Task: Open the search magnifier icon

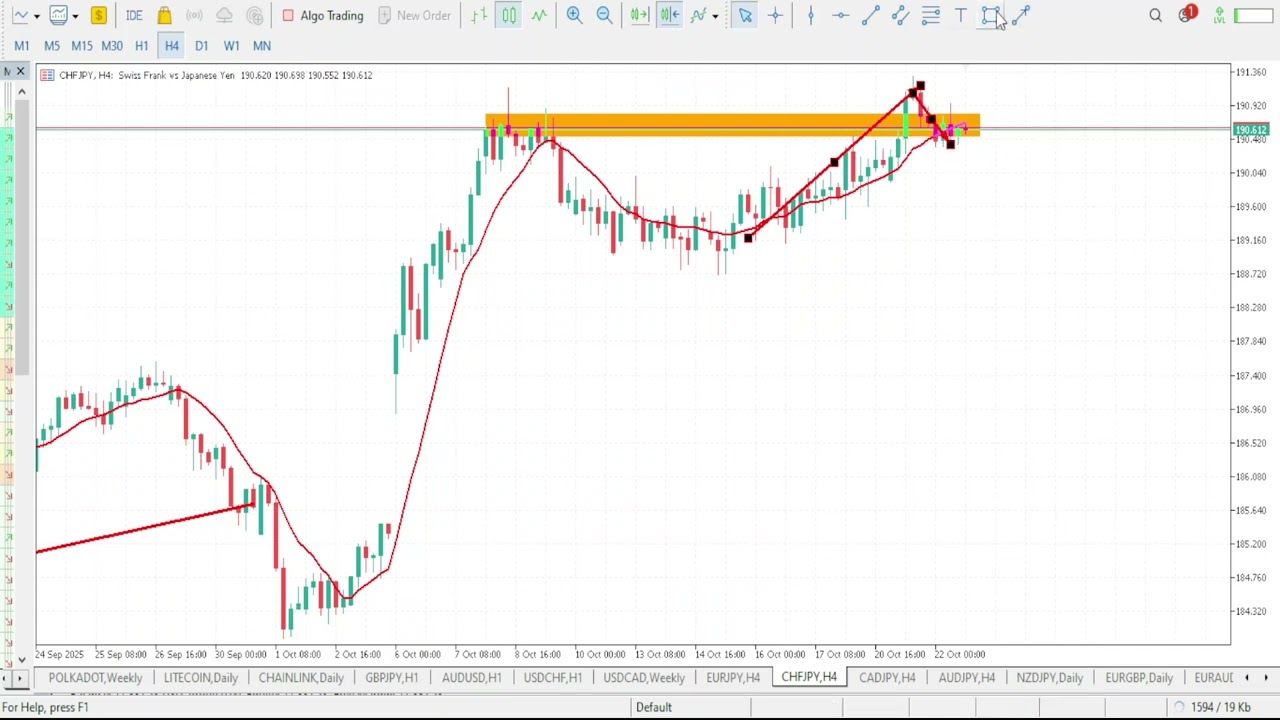Action: [x=1155, y=15]
